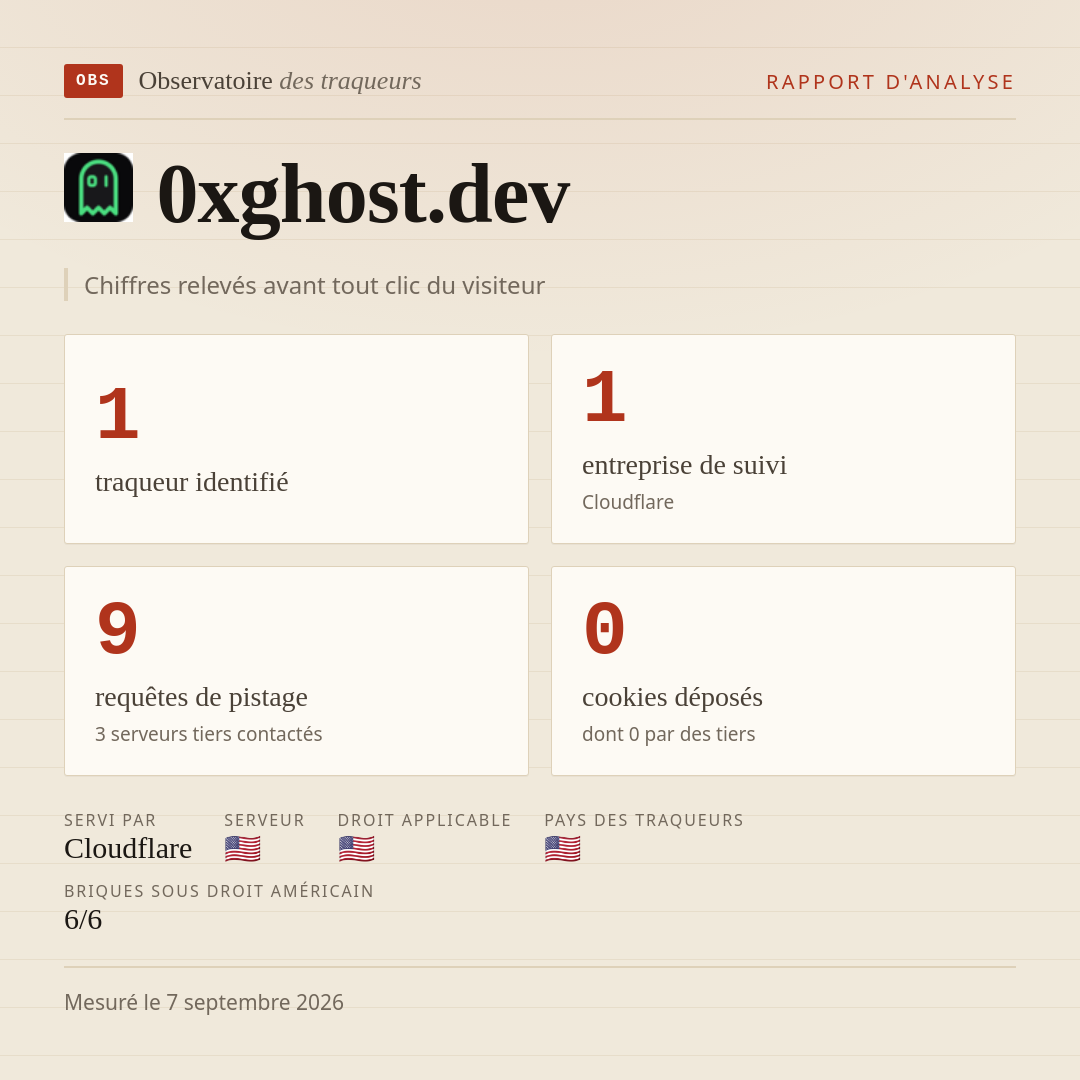1080x1080 pixels.
Task: Open the Observatoire des traqueurs title
Action: click(280, 81)
